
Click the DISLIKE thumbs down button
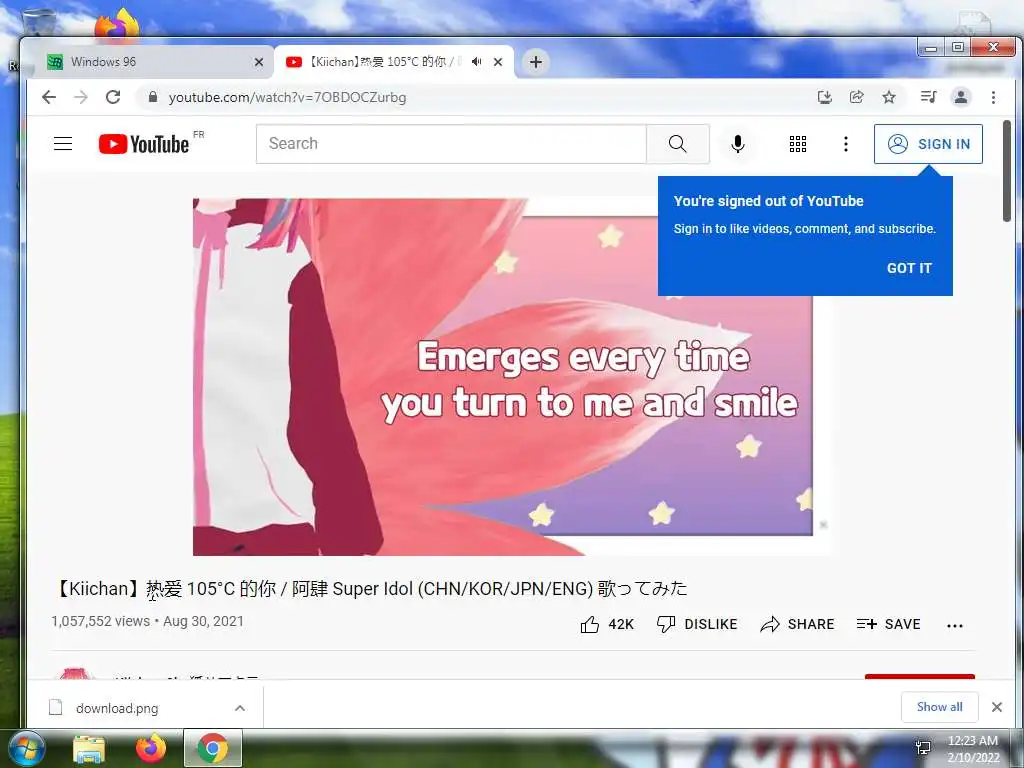point(697,624)
